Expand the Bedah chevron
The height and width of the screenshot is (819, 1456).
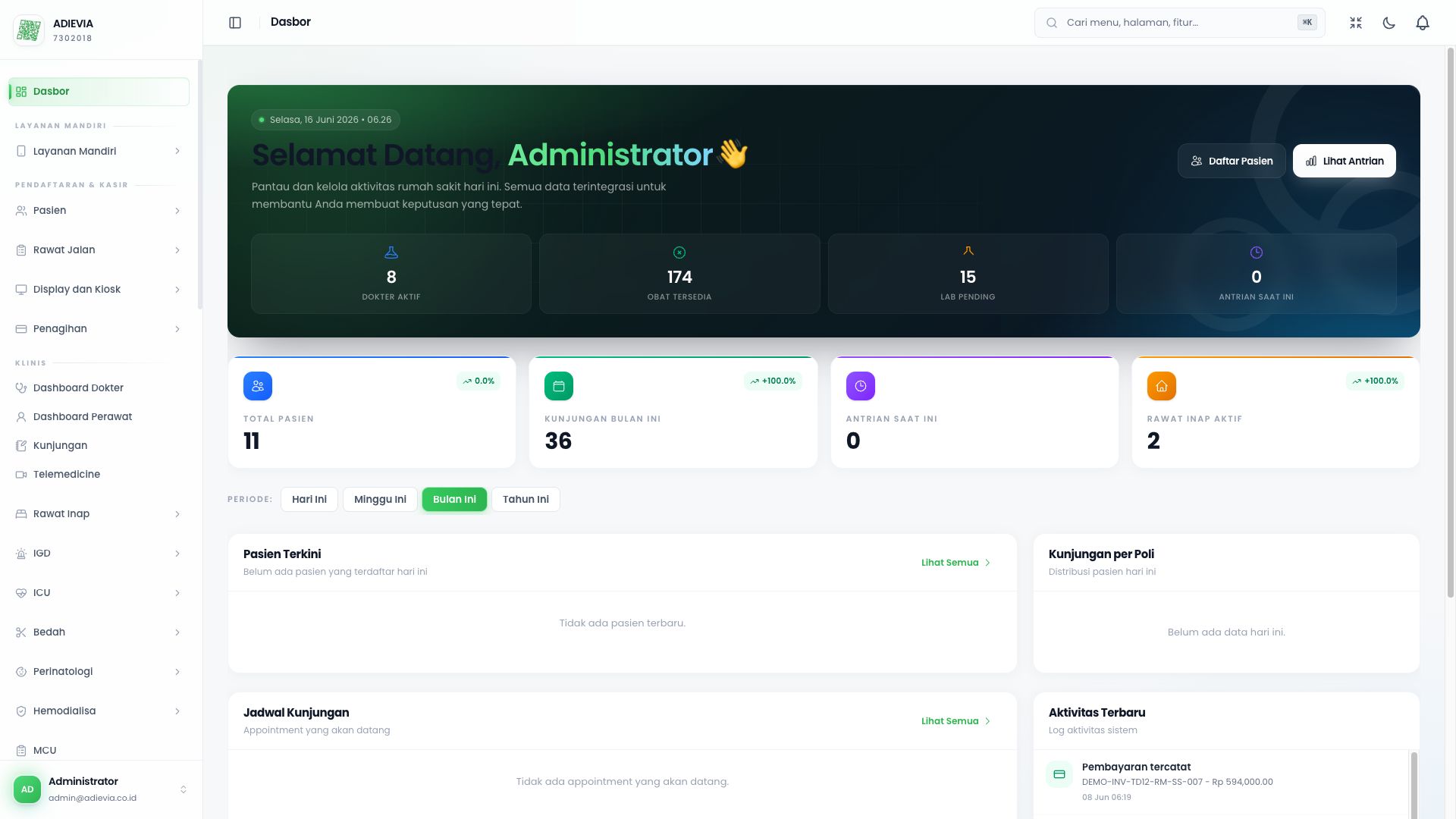pyautogui.click(x=177, y=632)
